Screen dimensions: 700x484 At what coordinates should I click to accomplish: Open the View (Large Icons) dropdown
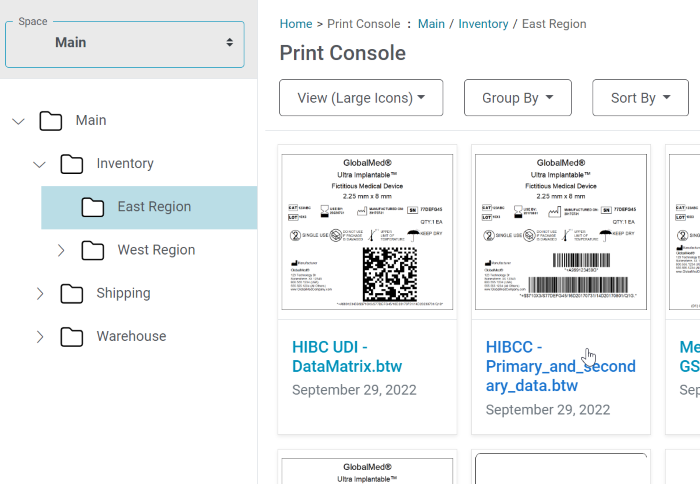[x=361, y=97]
